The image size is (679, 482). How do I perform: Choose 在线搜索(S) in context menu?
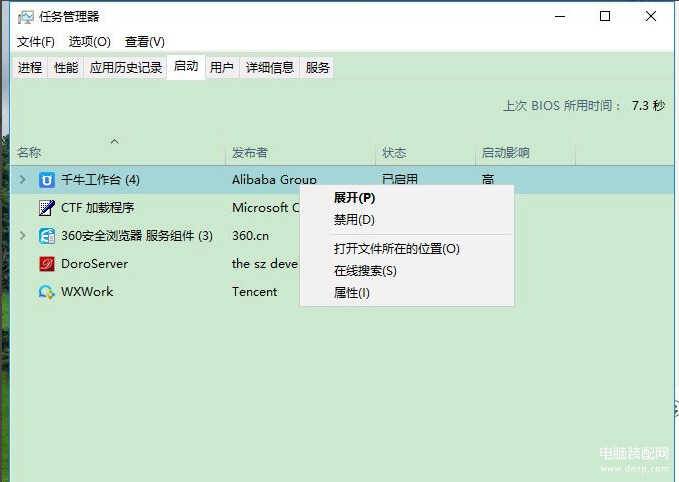pyautogui.click(x=407, y=271)
